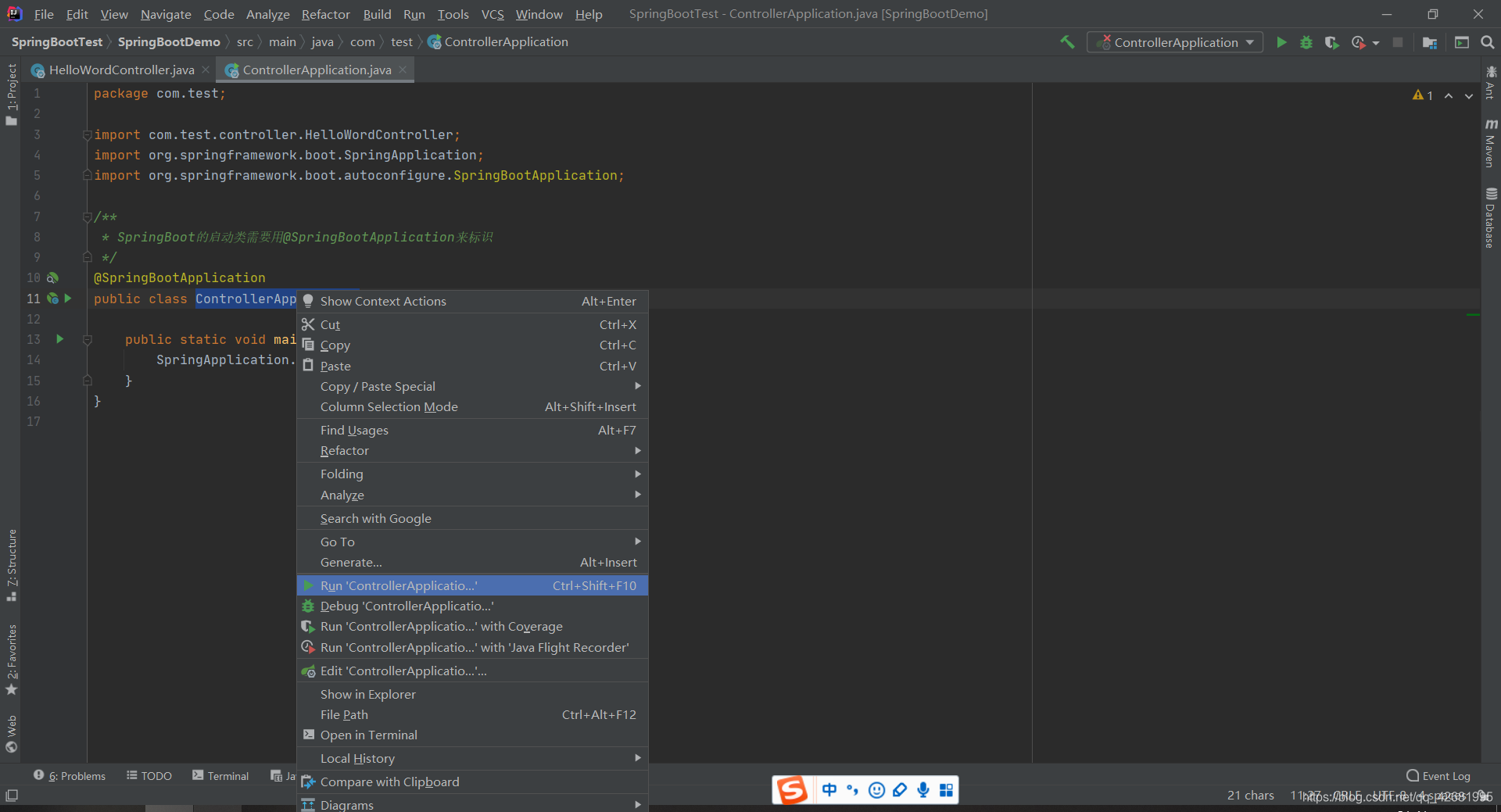This screenshot has width=1501, height=812.
Task: Click the run gutter icon on line 11
Action: [68, 298]
